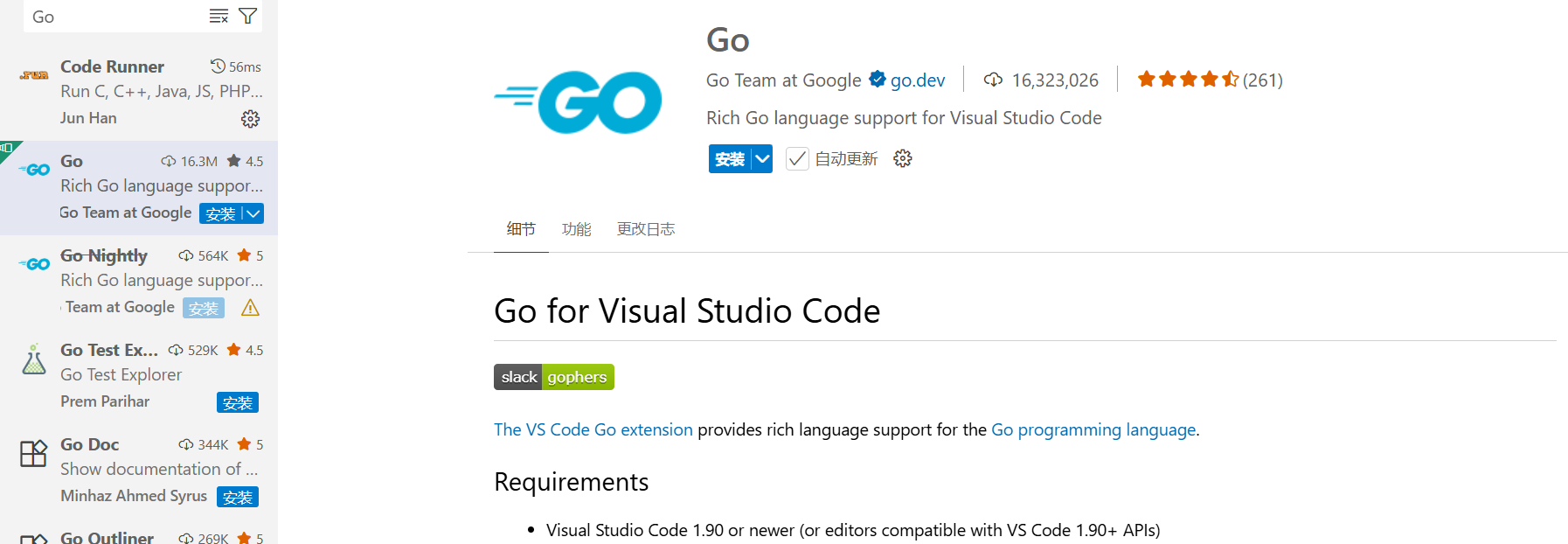Click the Go Nightly extension logo

34,264
